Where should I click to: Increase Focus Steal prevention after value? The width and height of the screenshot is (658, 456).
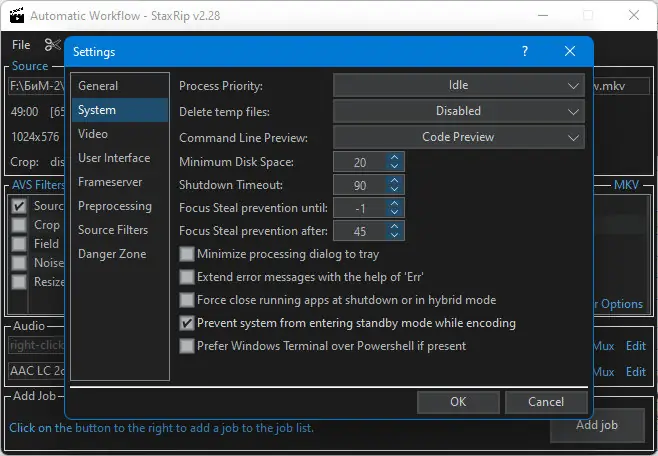pyautogui.click(x=395, y=227)
